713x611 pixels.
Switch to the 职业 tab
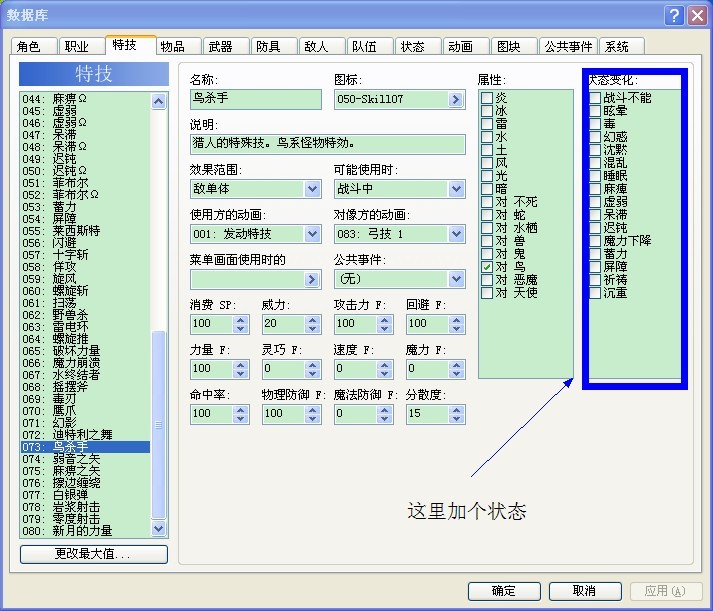81,46
